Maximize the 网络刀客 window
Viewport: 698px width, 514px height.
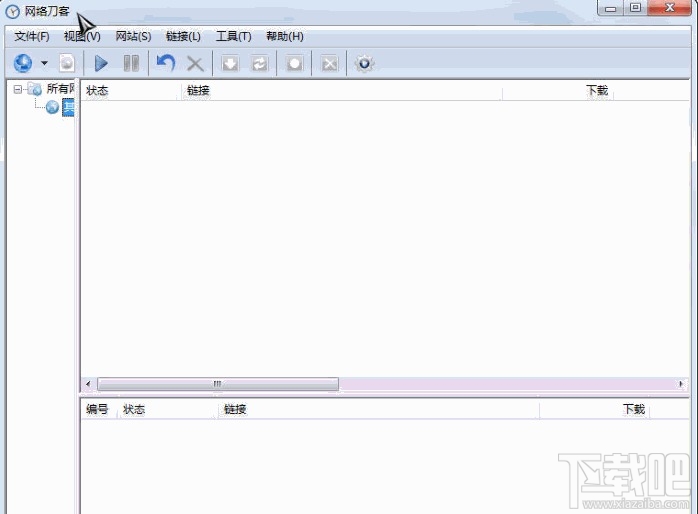click(x=635, y=8)
